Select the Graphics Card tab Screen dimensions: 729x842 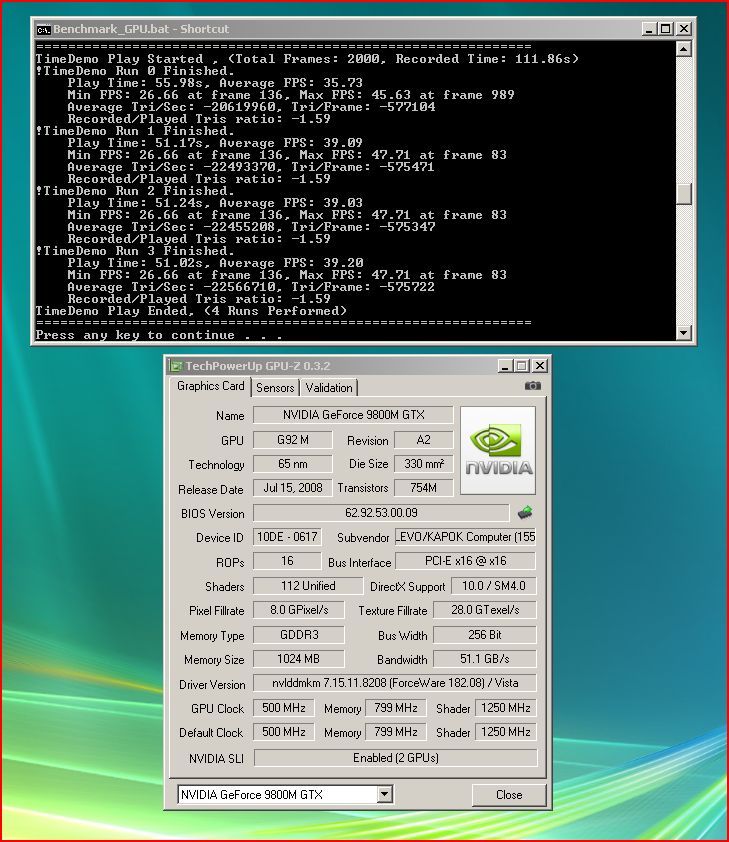click(210, 386)
